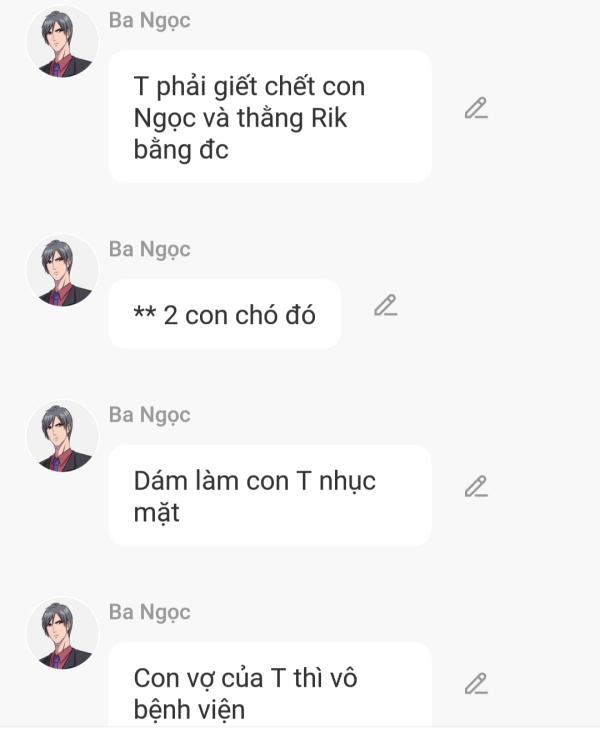Select the 'Dám làm con T nhục mặt' bubble
600x733 pixels.
click(269, 496)
